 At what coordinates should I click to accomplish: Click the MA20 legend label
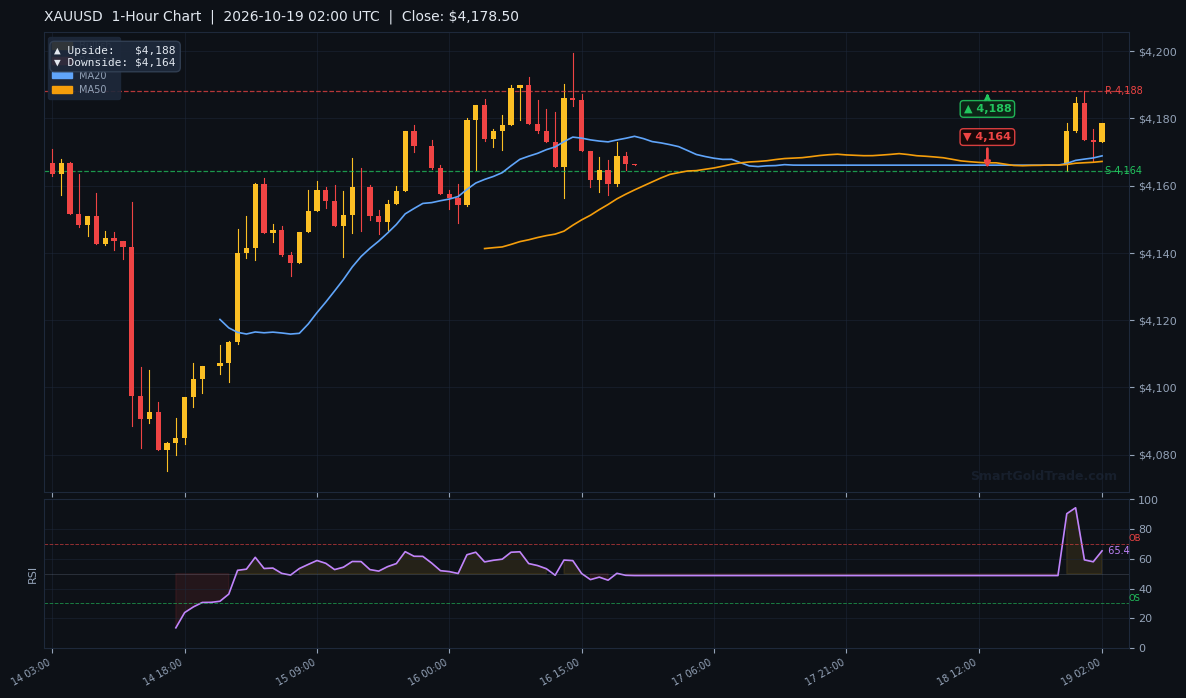(93, 76)
